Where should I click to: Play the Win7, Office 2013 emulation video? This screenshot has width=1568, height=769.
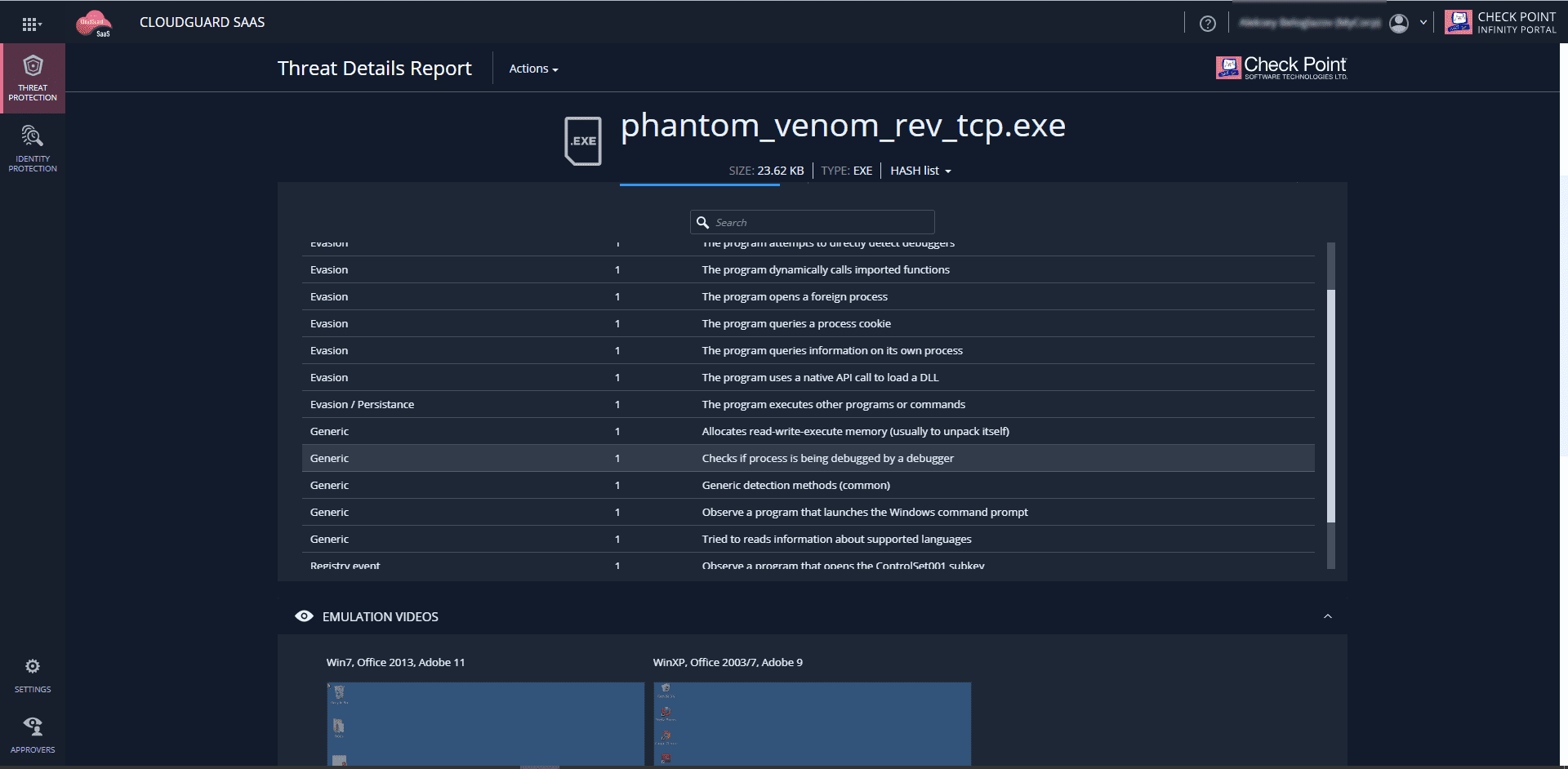click(485, 723)
